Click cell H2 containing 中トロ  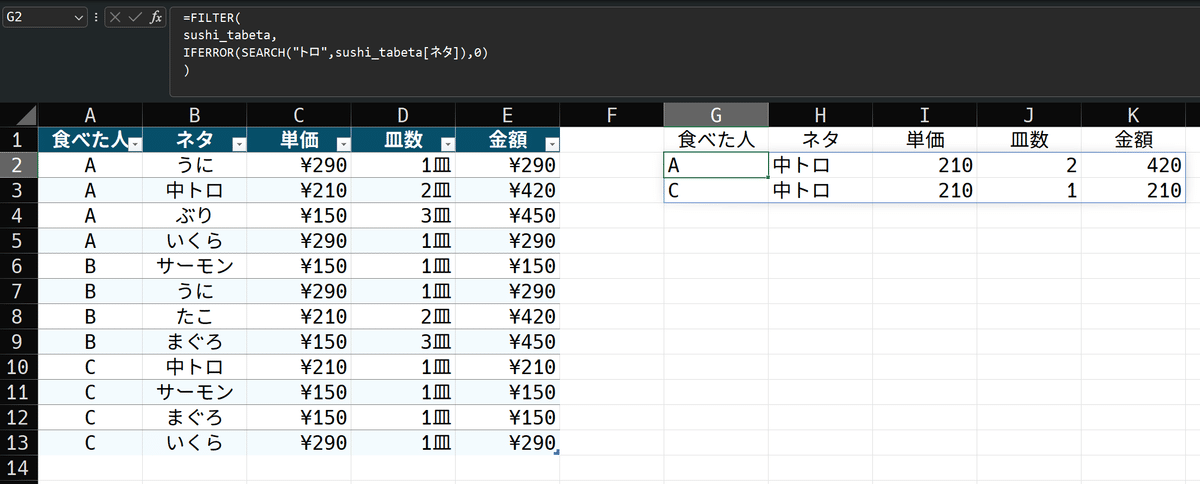click(x=820, y=165)
